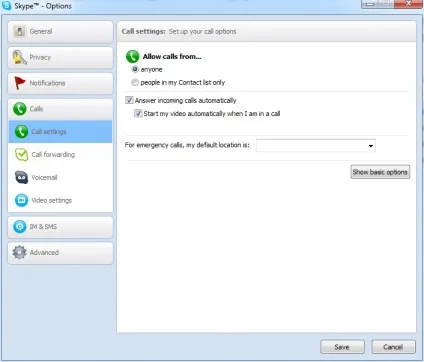Click the 'Skype™ - Options' window title

coord(43,6)
